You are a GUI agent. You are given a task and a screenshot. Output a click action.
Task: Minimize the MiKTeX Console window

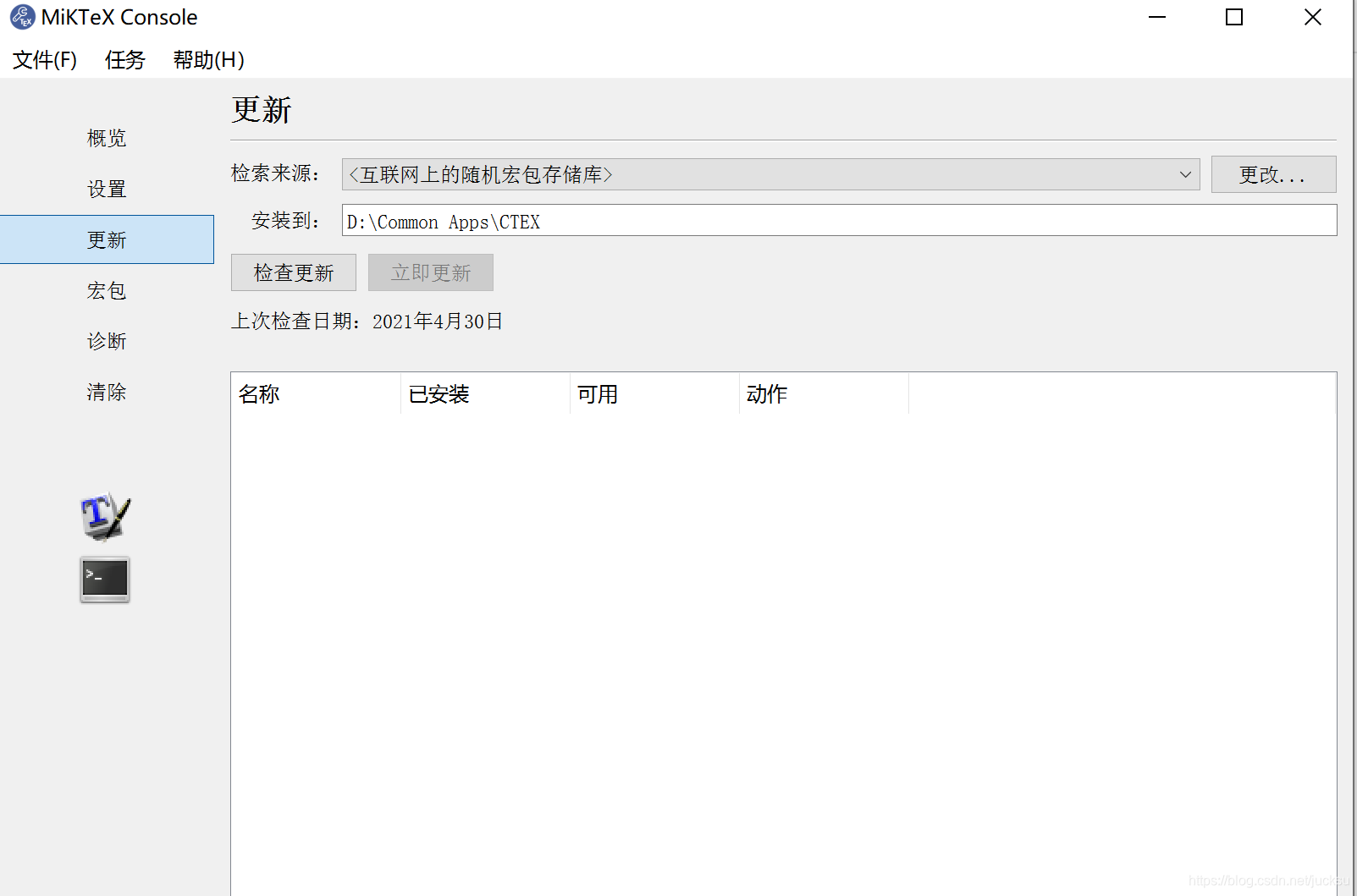click(x=1157, y=17)
